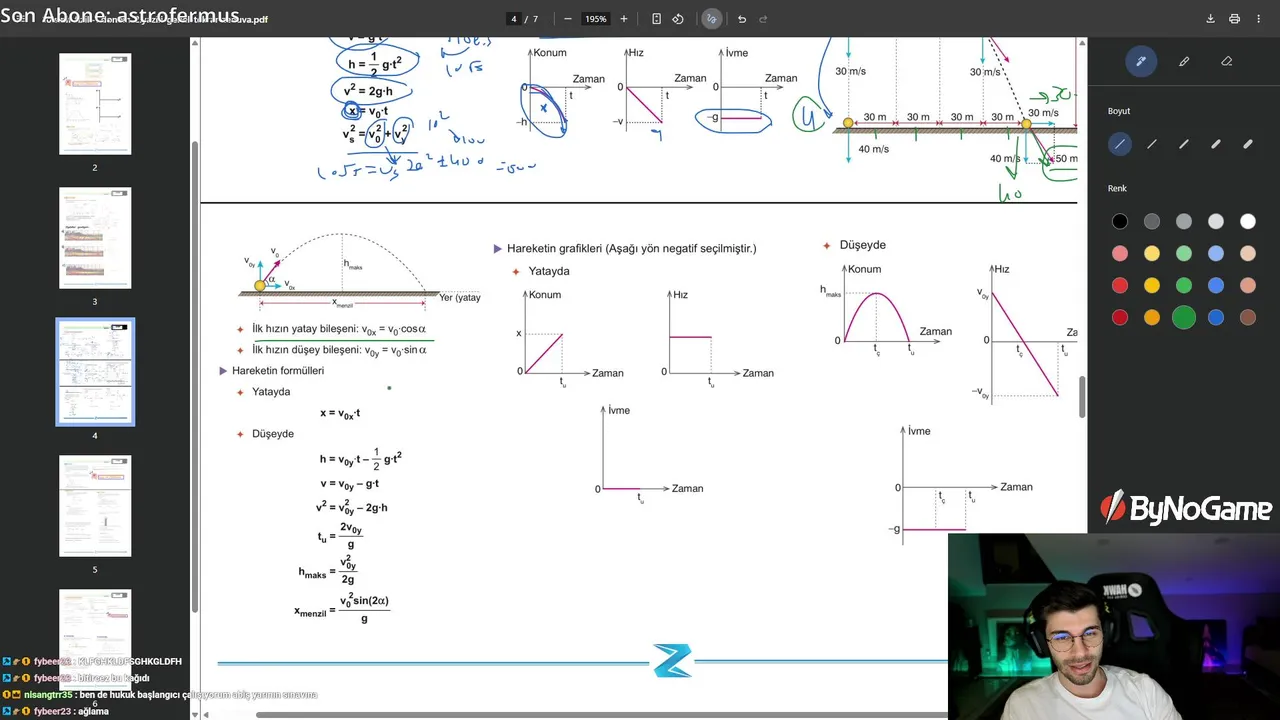Viewport: 1280px width, 720px height.
Task: Open page 5 thumbnail
Action: pos(95,506)
